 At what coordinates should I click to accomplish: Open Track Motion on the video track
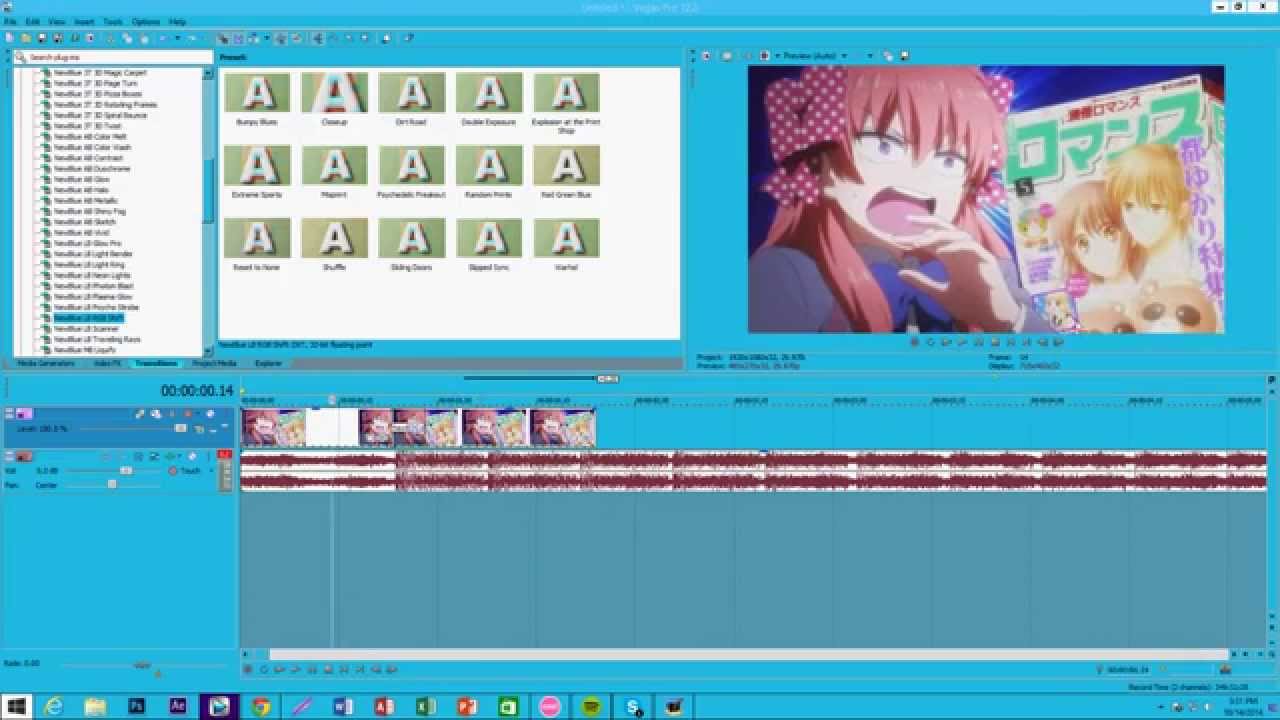(x=156, y=413)
